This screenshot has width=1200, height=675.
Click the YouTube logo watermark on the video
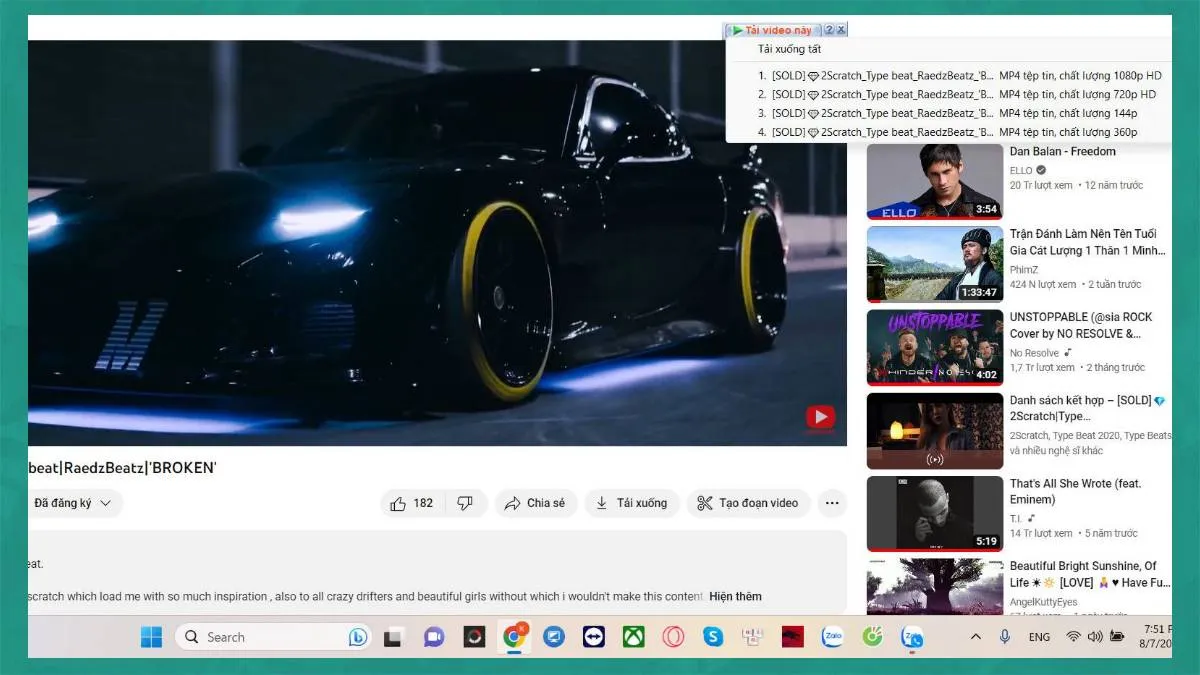coord(820,418)
